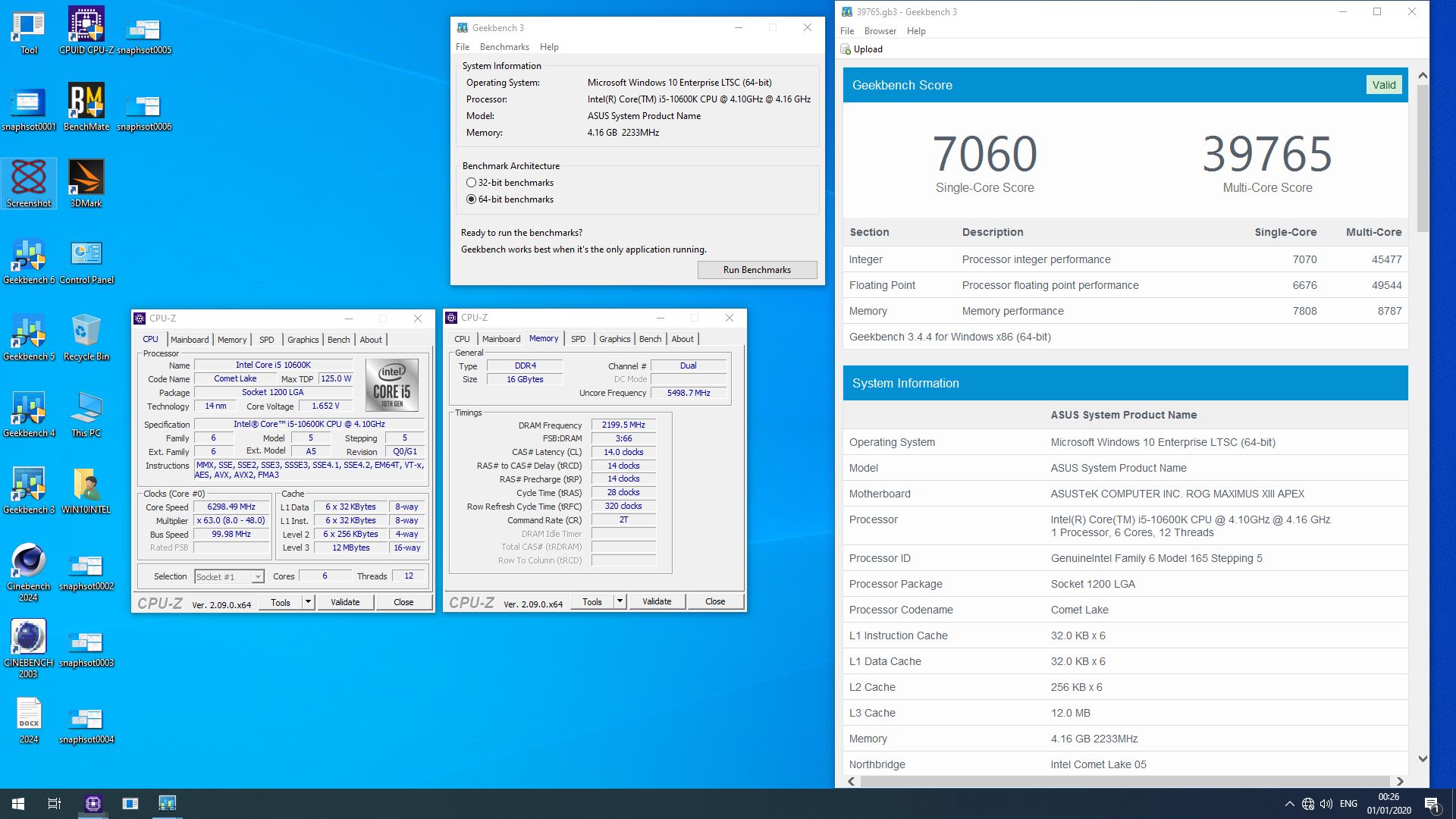1456x819 pixels.
Task: Open Socket #1 selection dropdown in CPU-Z
Action: point(229,576)
